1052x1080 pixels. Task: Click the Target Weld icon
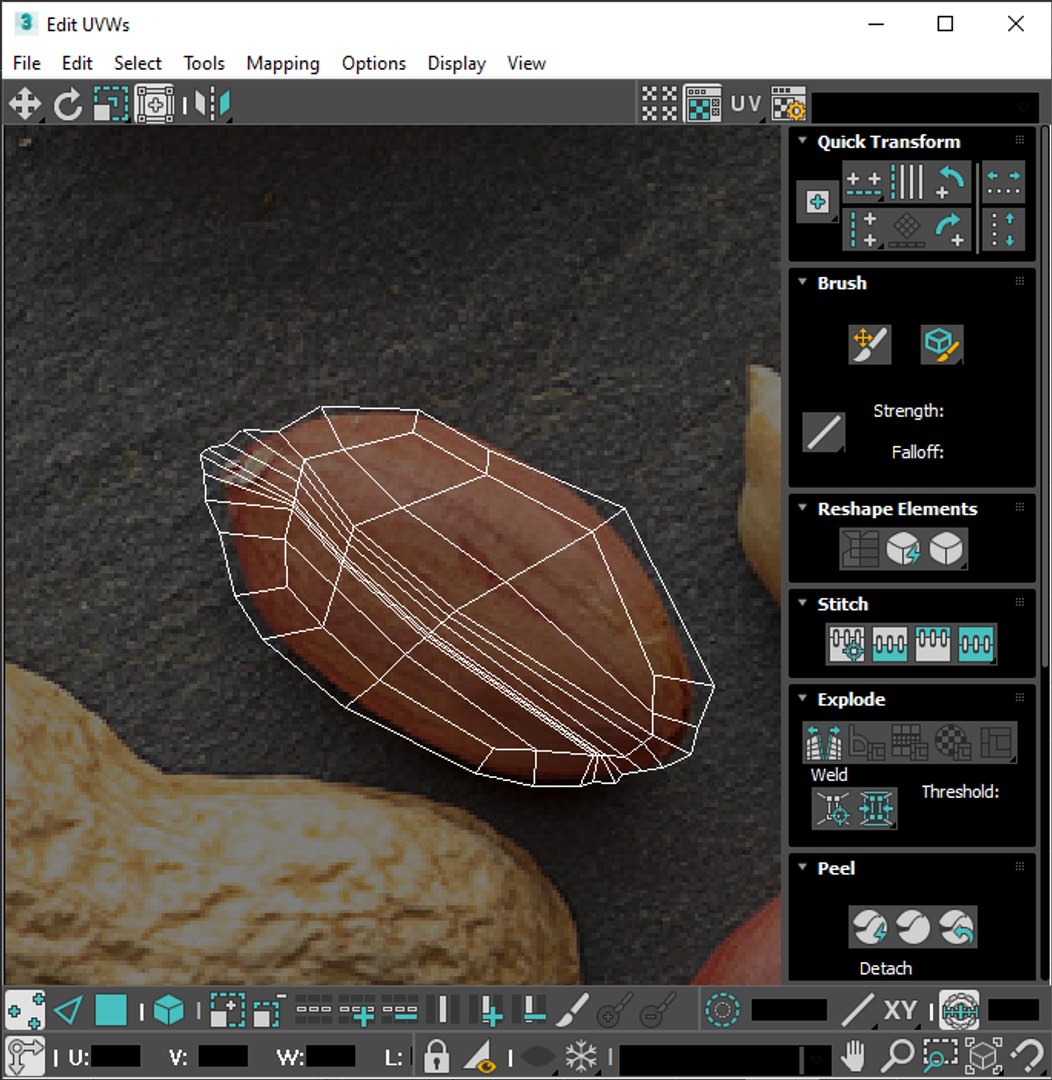(x=833, y=808)
